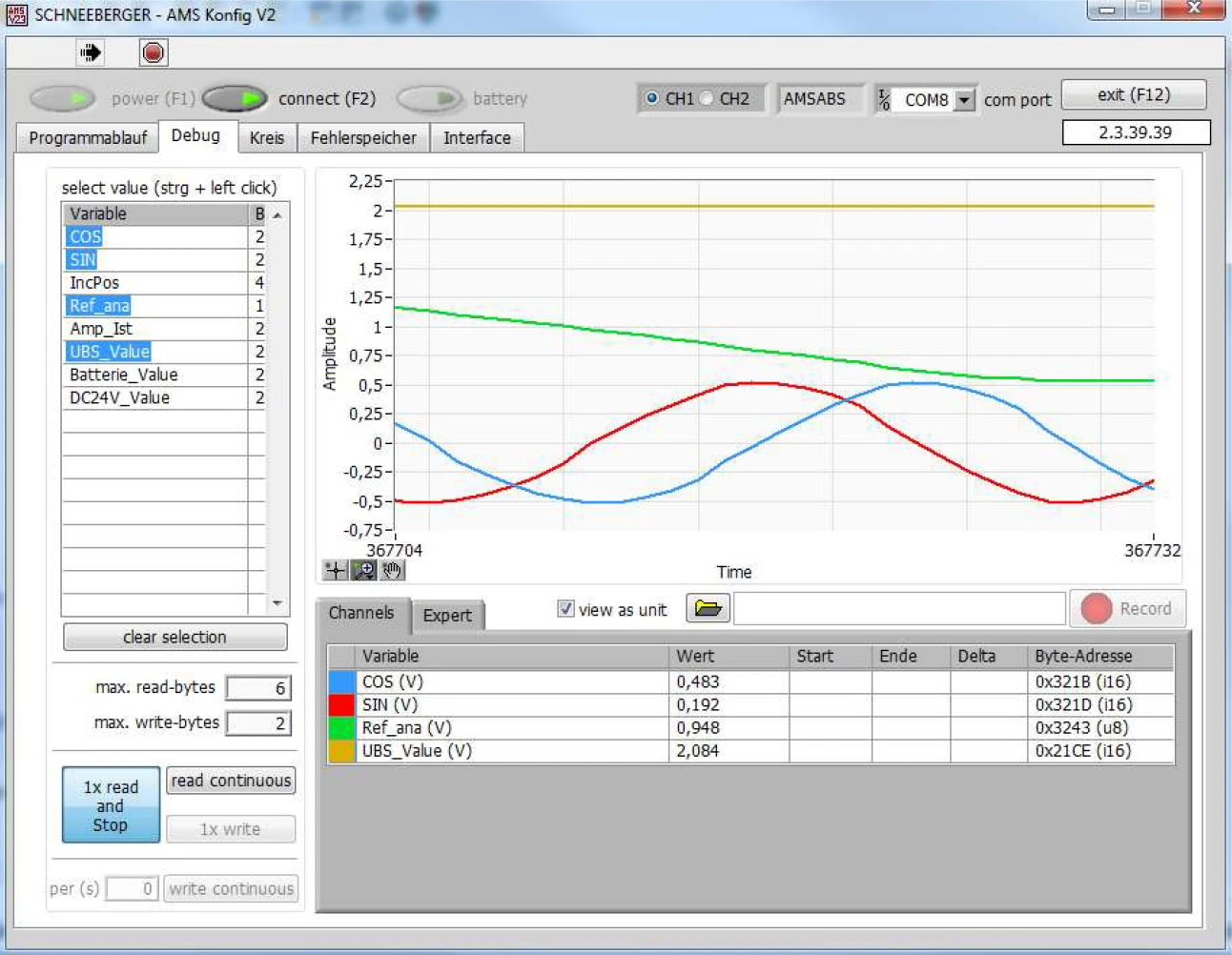Select the zoom tool under graph
This screenshot has height=955, width=1232.
coord(363,570)
